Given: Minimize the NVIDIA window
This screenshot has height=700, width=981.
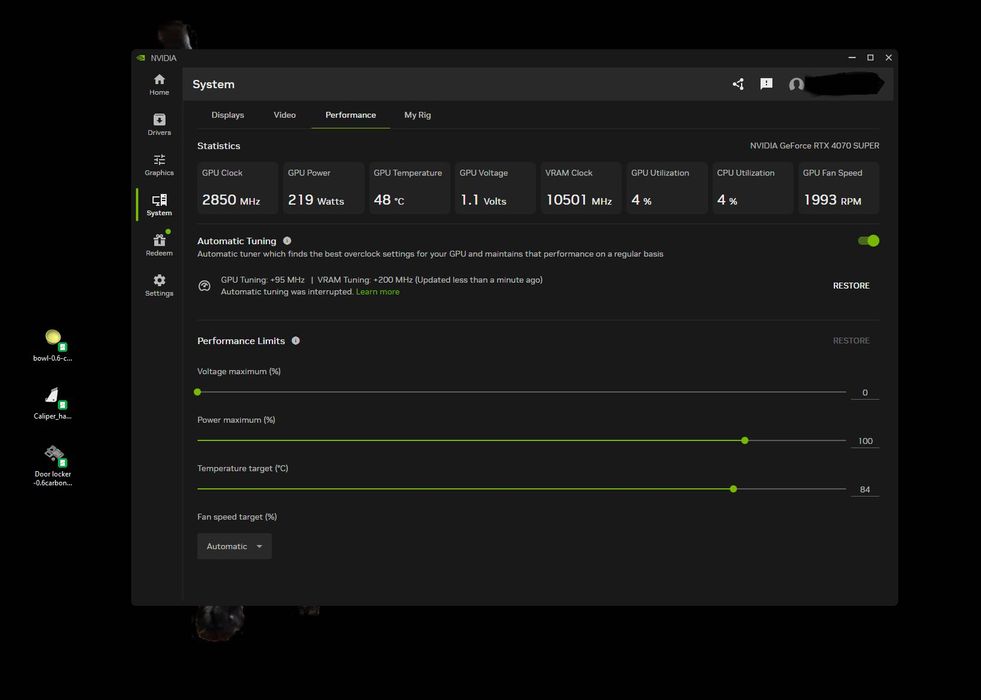Looking at the screenshot, I should click(851, 58).
